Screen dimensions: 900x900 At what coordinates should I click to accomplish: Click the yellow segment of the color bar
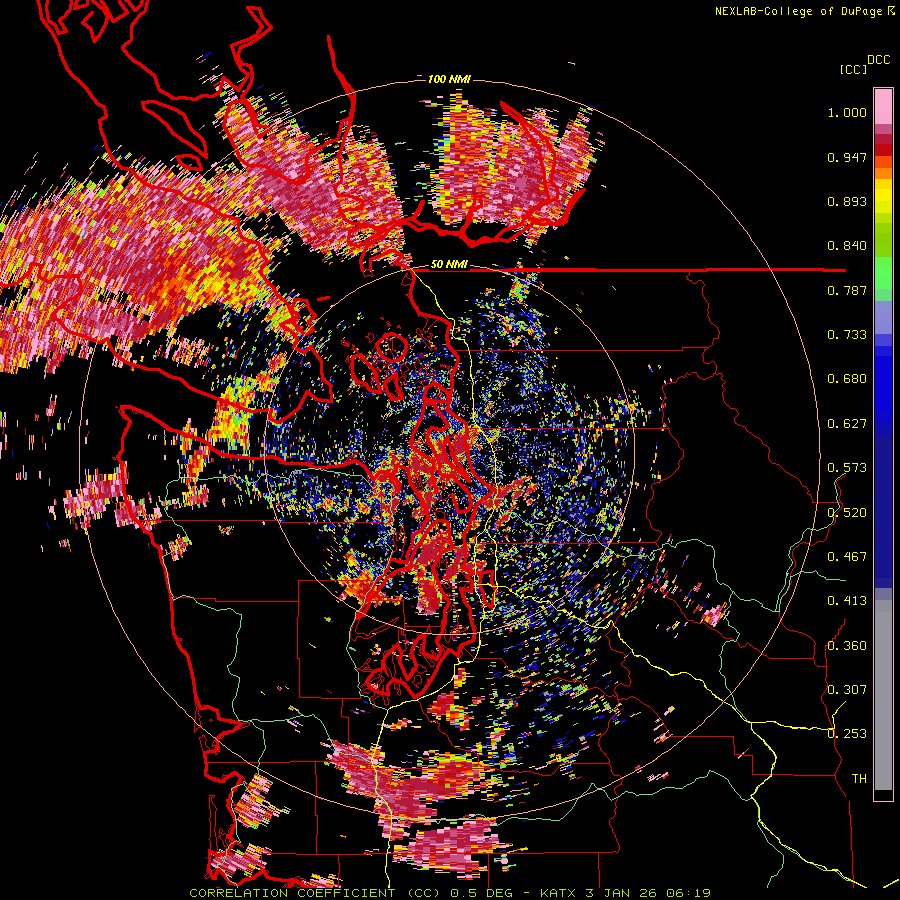click(883, 197)
